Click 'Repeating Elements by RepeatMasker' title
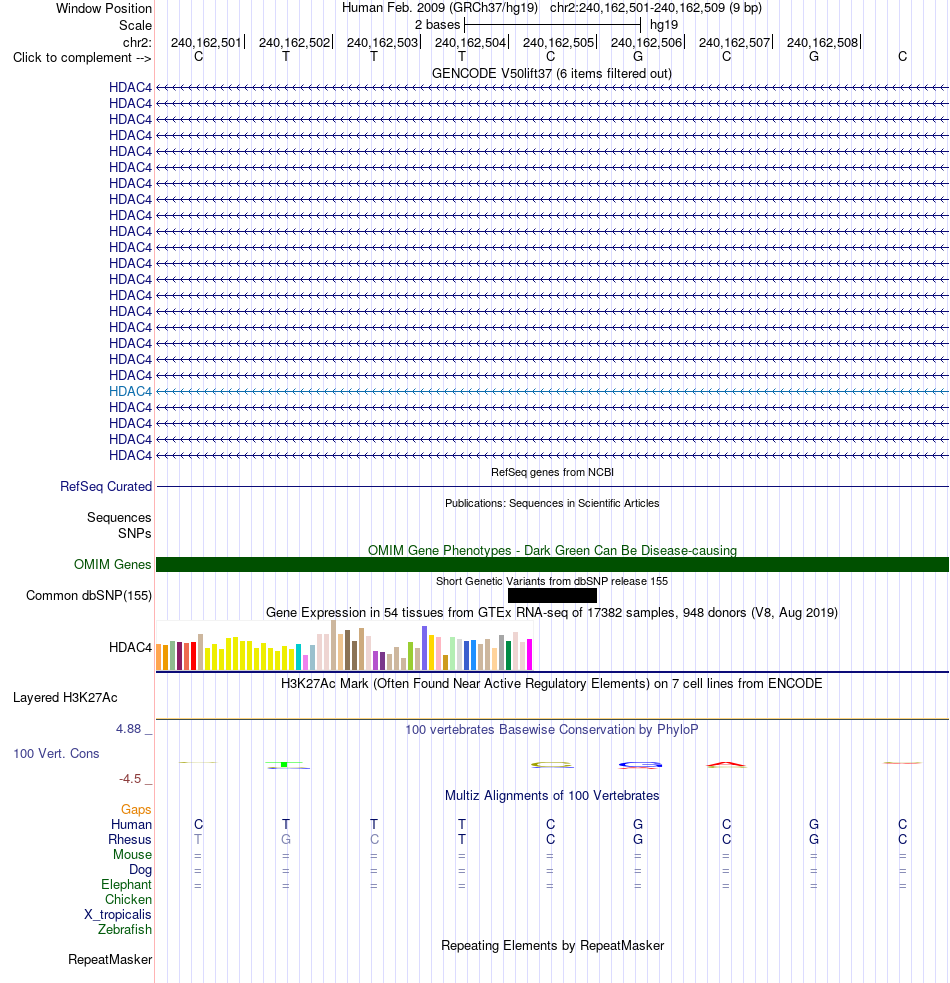 552,945
